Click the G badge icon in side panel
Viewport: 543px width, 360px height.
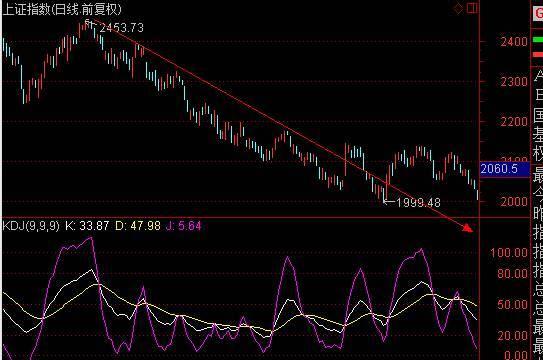[x=538, y=14]
